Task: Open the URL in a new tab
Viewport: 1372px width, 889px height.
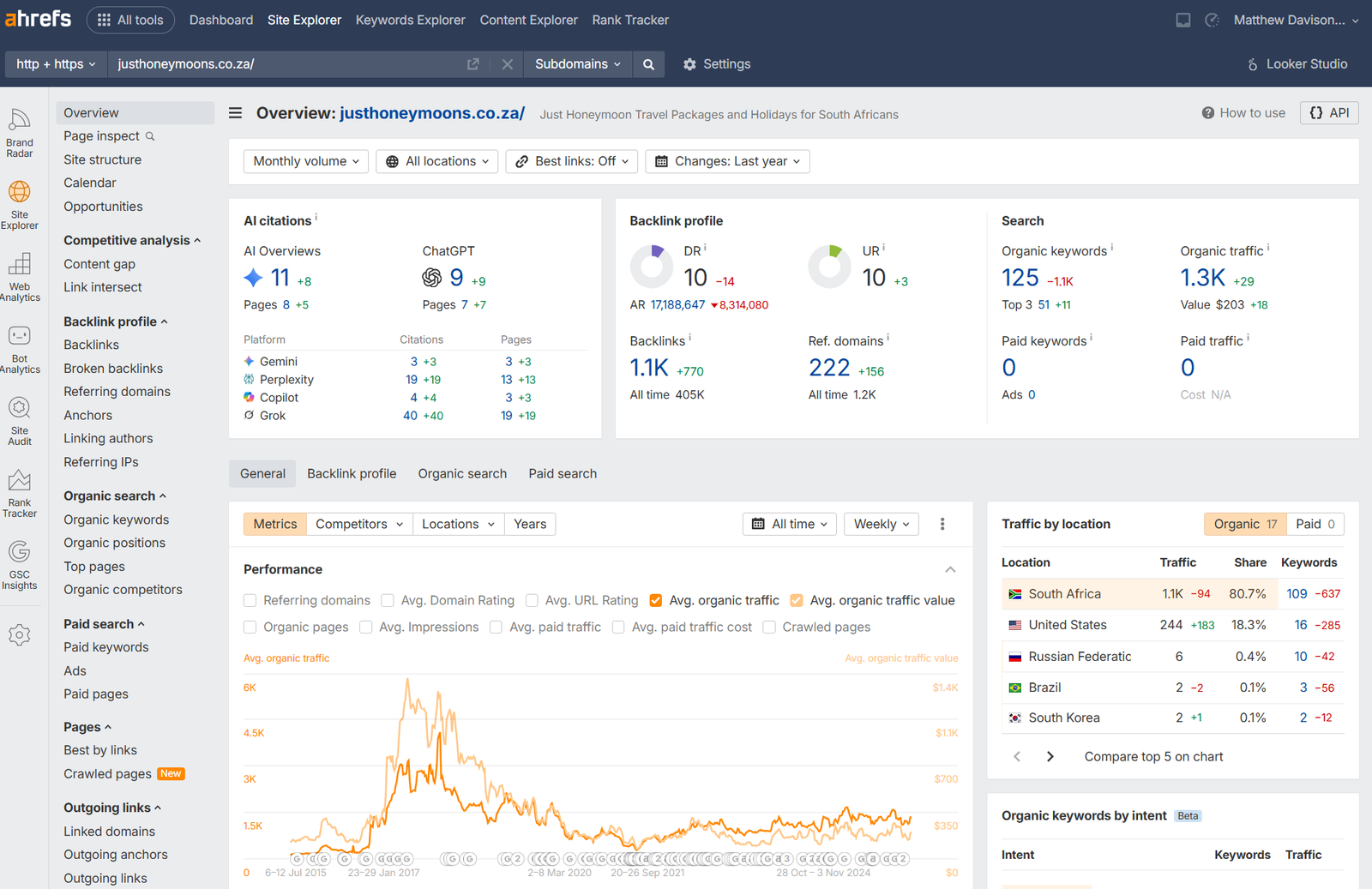Action: (x=472, y=64)
